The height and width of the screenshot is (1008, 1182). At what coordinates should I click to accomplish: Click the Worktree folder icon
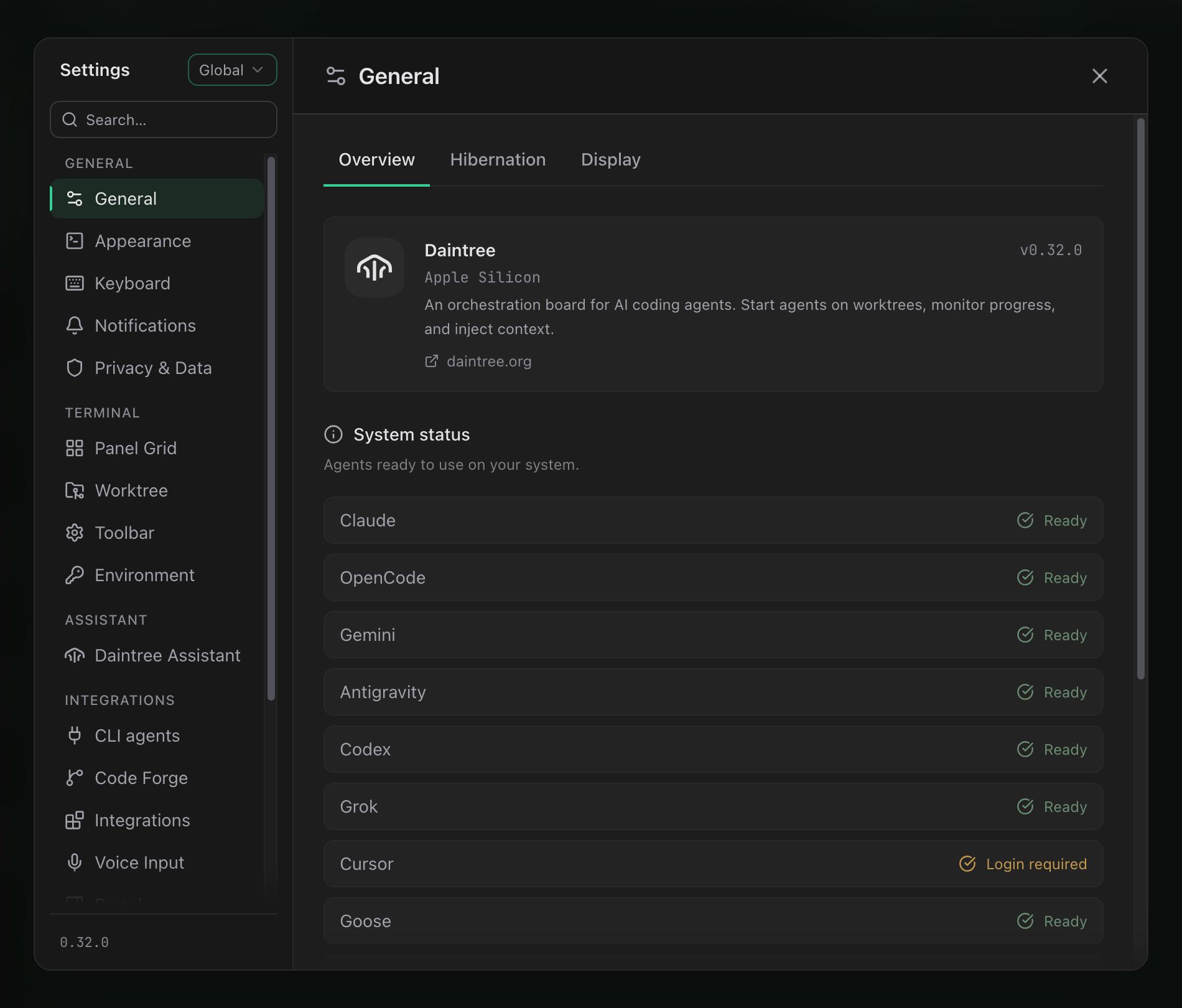click(75, 490)
